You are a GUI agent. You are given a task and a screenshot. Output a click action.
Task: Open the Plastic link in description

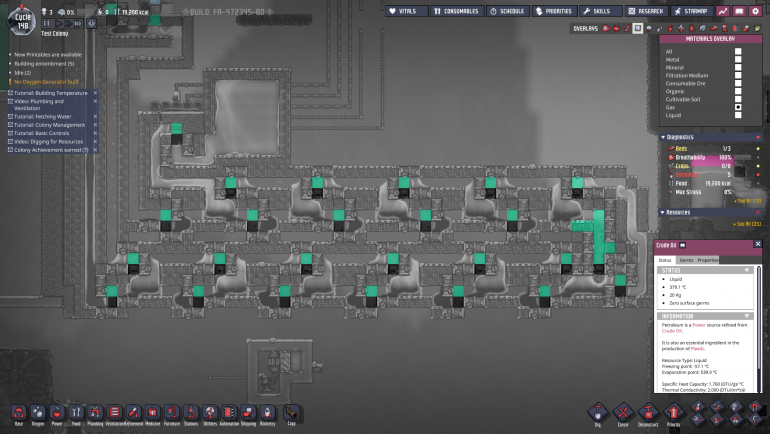click(697, 349)
